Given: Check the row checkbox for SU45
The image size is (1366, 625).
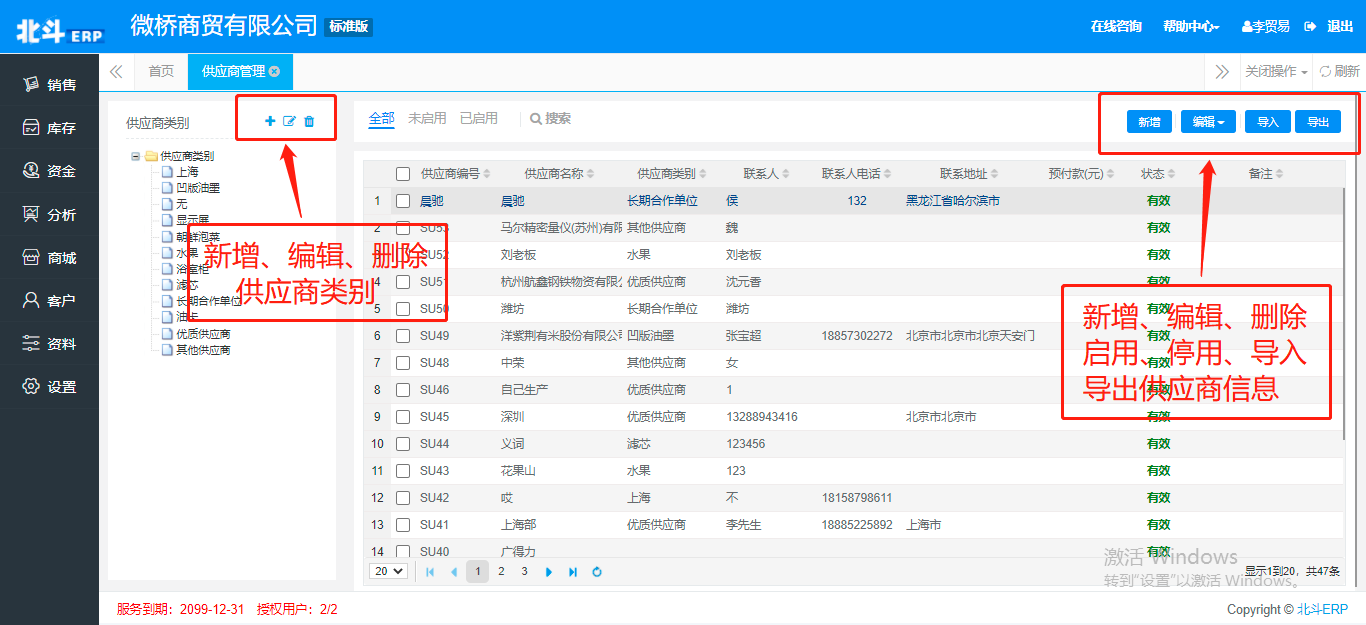Looking at the screenshot, I should [x=403, y=417].
